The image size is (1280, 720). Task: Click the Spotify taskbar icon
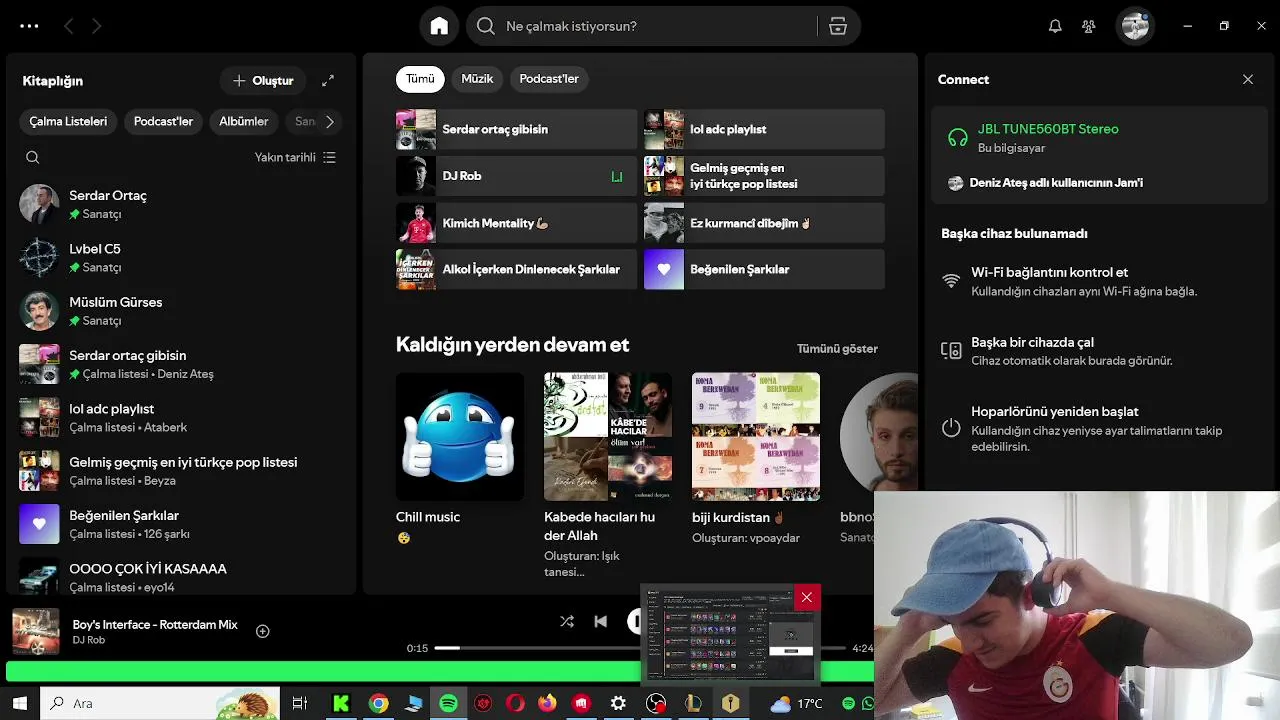[x=448, y=703]
